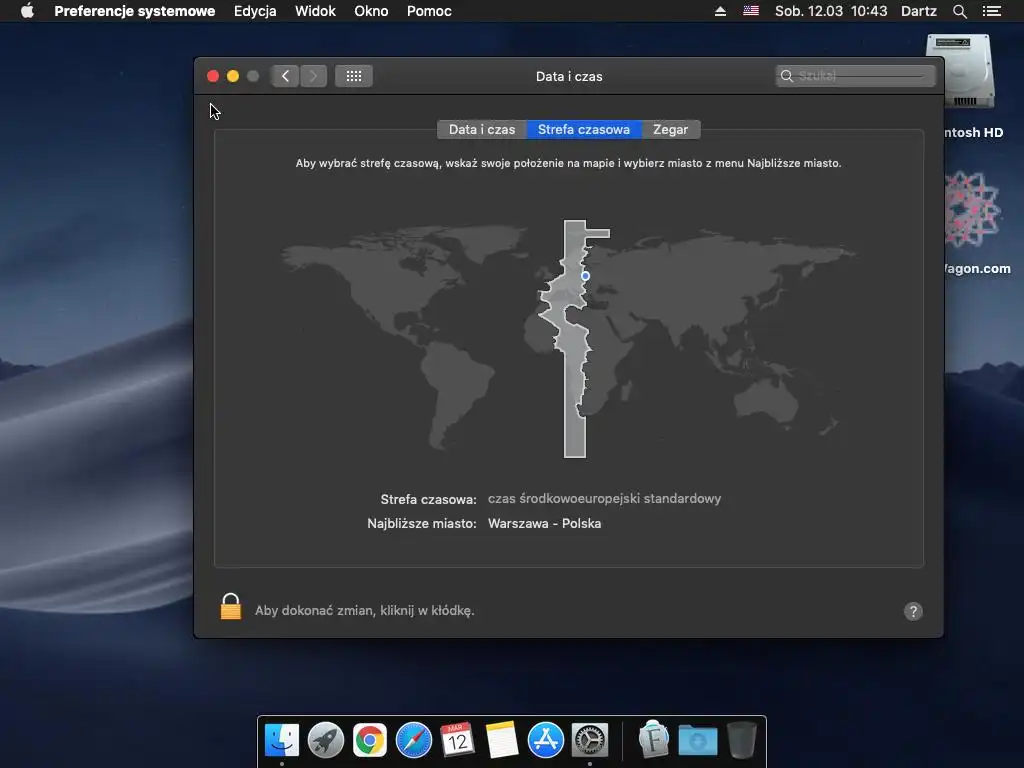
Task: Minimize window with the yellow button
Action: click(x=232, y=76)
